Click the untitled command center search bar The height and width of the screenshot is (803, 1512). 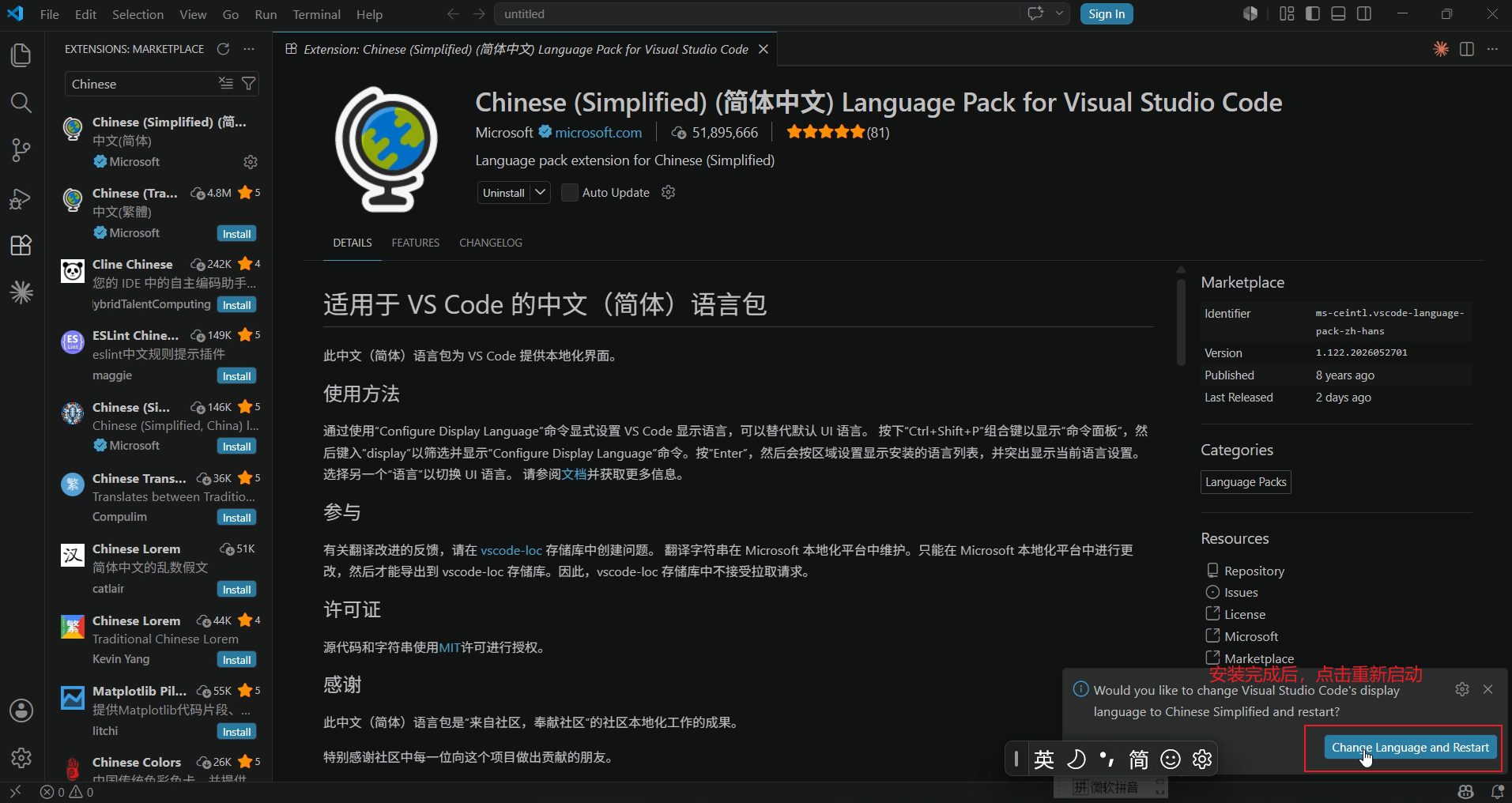click(x=756, y=14)
